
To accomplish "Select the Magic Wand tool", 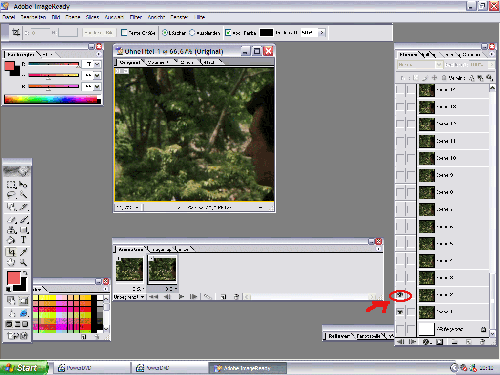I will coord(23,195).
